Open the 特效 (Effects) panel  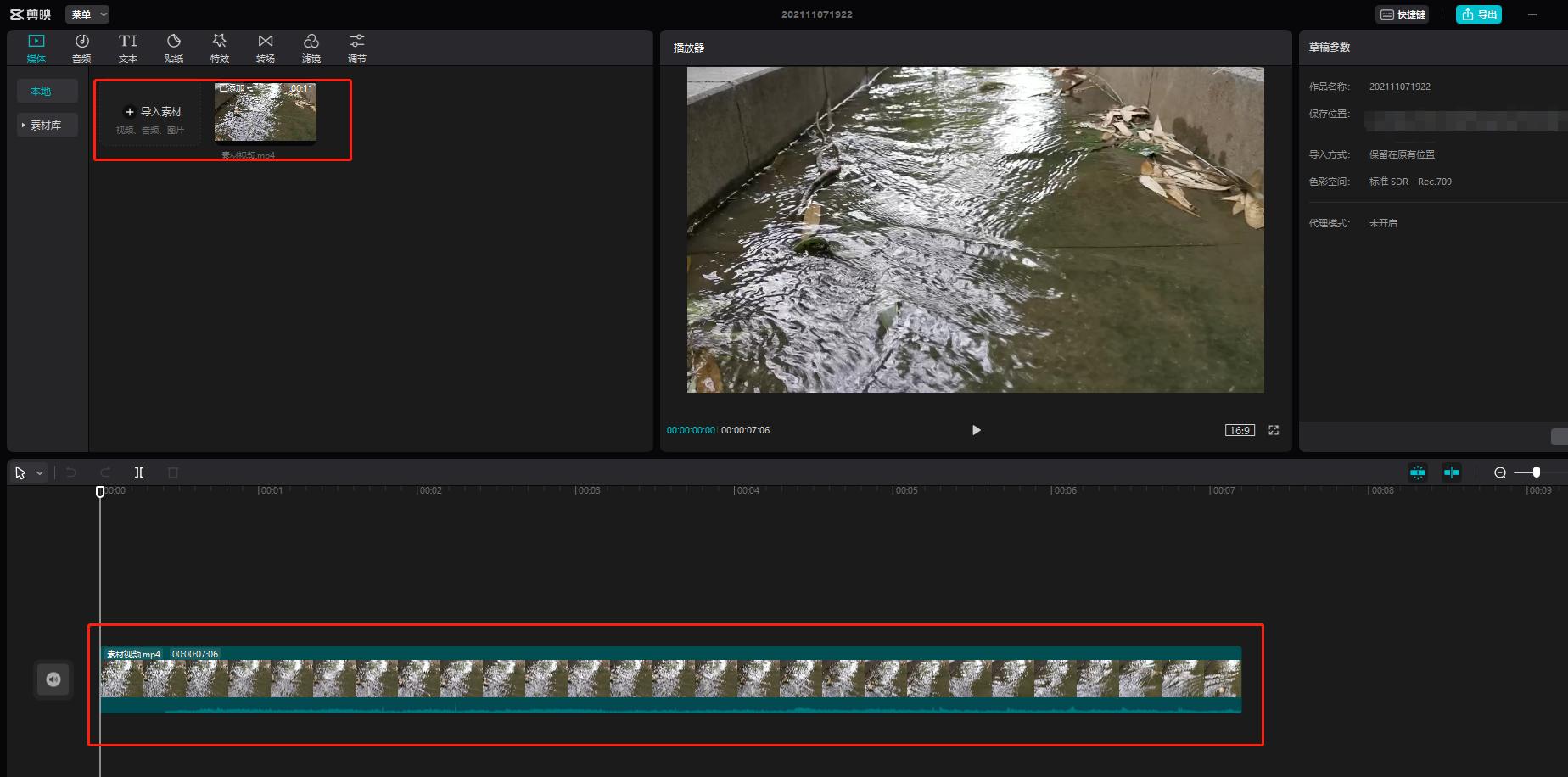220,48
